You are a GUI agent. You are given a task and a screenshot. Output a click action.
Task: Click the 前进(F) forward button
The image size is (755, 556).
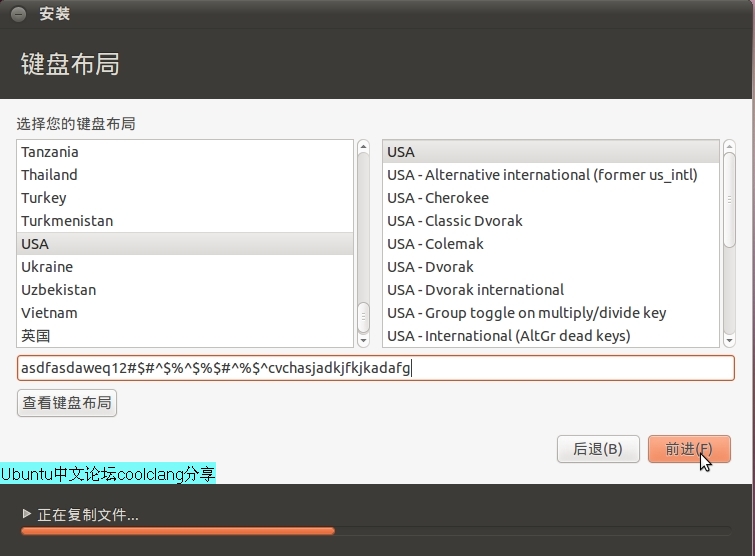pyautogui.click(x=689, y=449)
